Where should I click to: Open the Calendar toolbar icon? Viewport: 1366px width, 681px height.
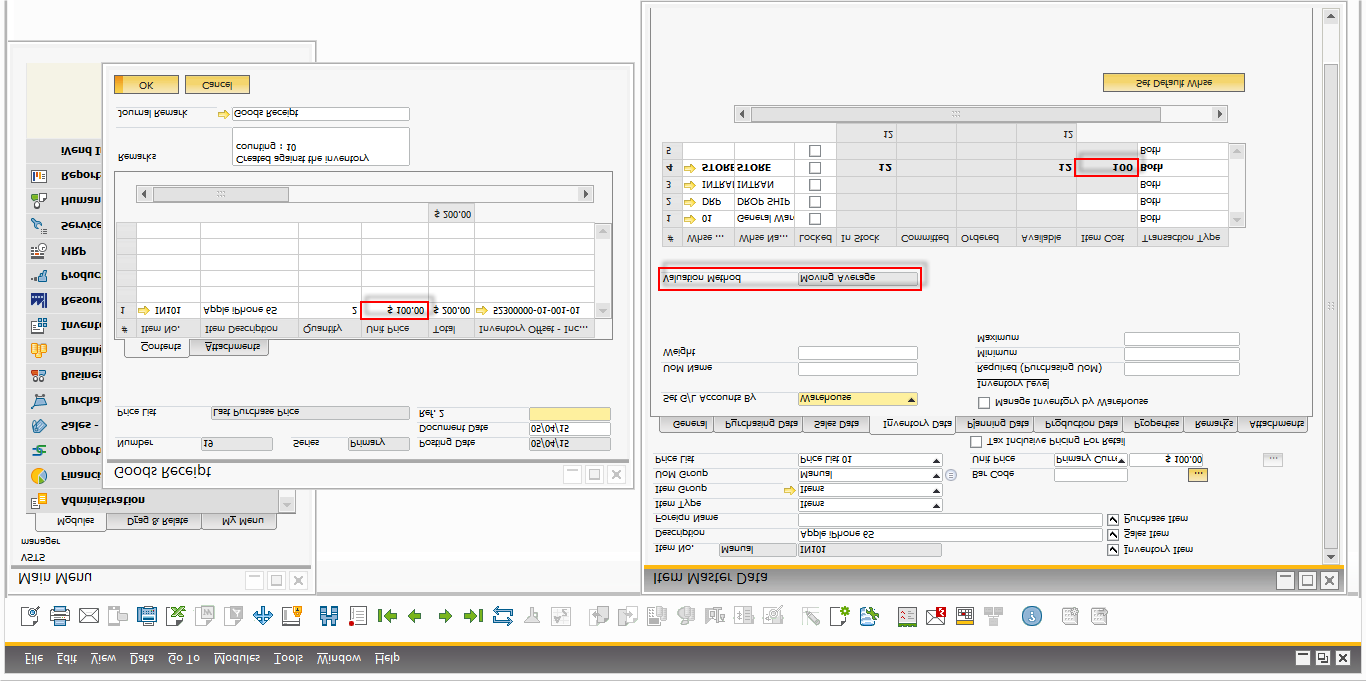coord(965,615)
